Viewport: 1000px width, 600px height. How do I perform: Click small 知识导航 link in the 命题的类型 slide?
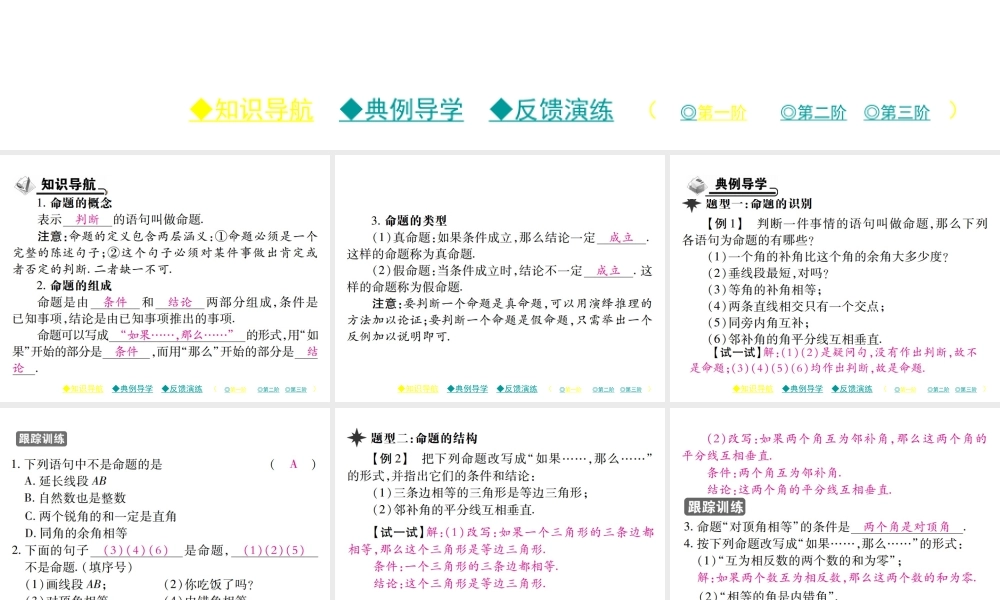[x=418, y=389]
